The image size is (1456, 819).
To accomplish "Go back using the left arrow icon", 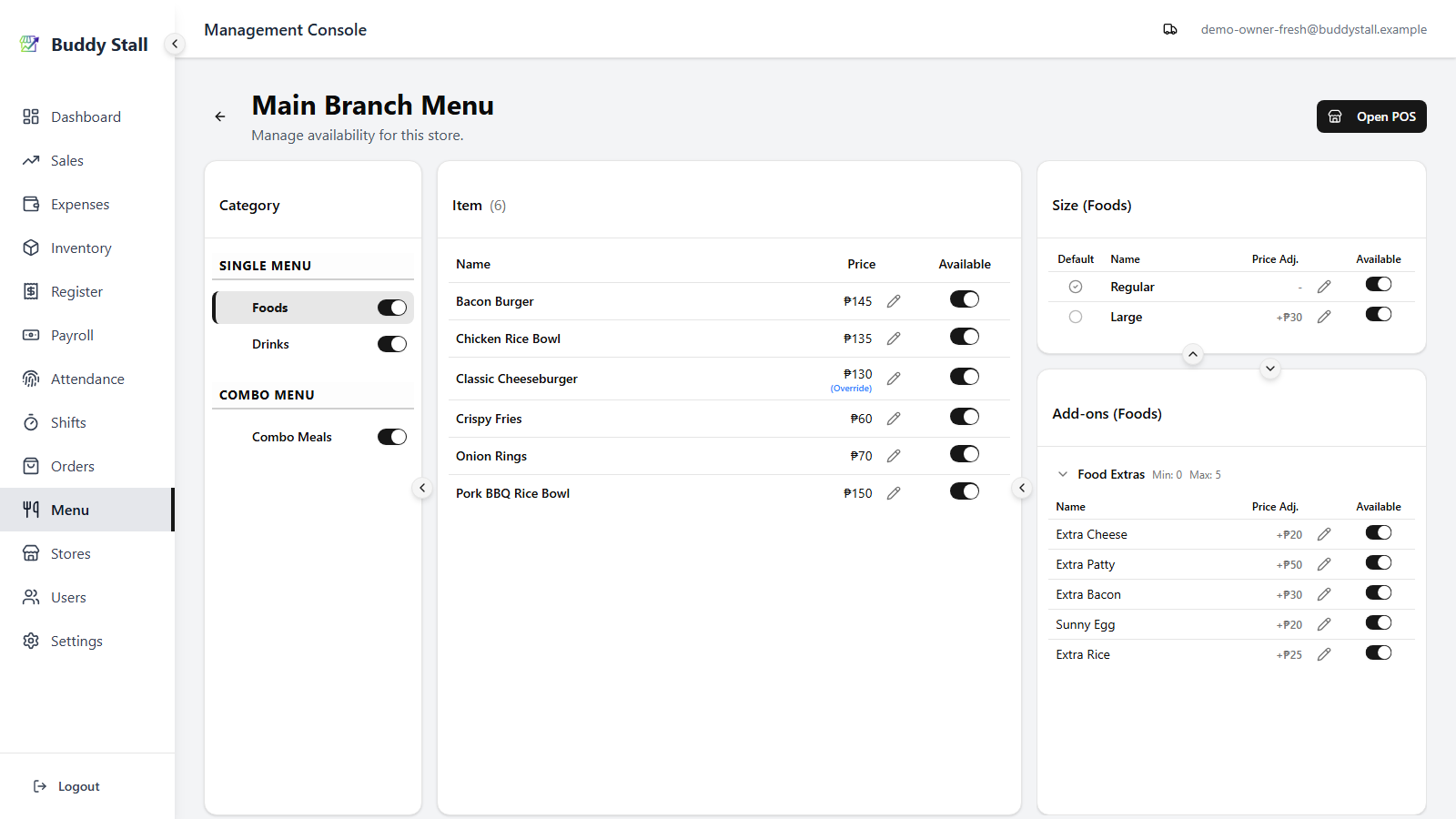I will (x=220, y=116).
